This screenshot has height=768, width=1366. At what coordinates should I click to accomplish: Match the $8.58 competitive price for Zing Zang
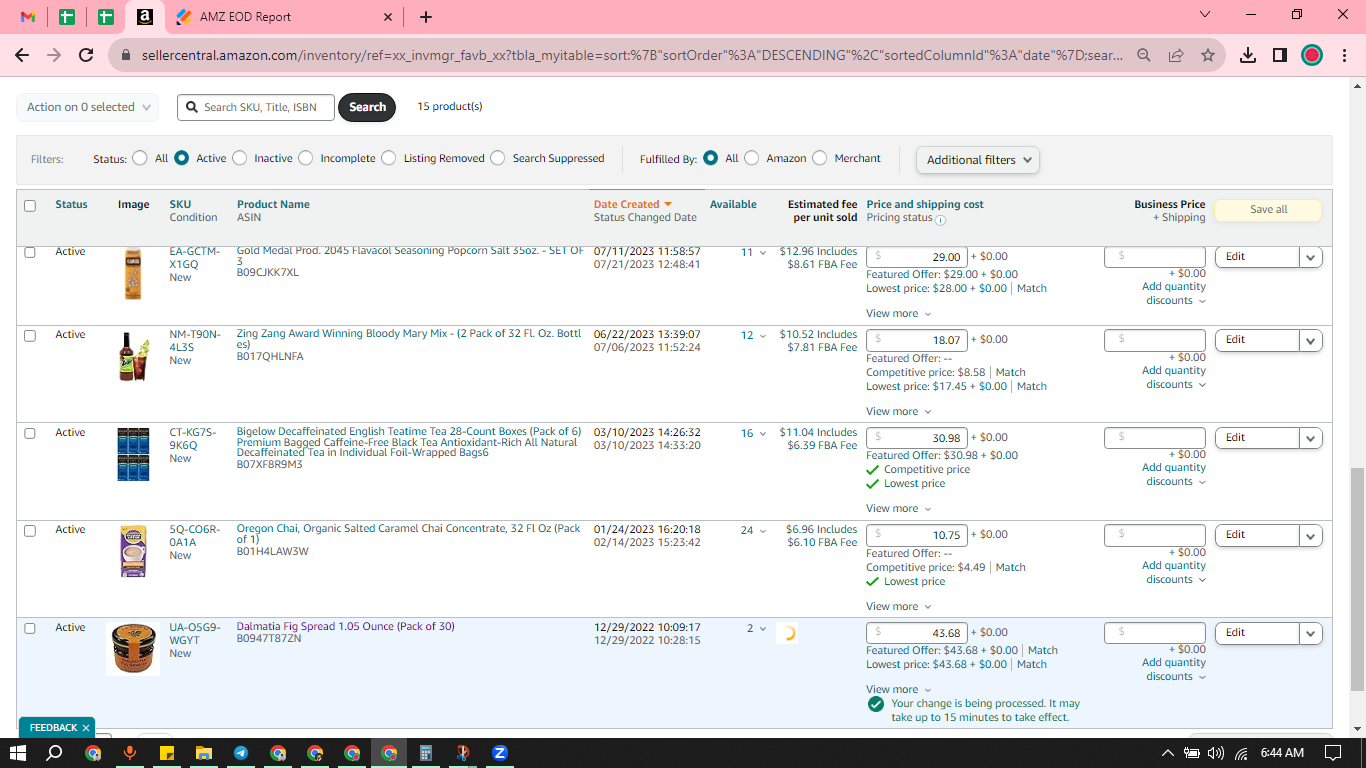pyautogui.click(x=1010, y=373)
